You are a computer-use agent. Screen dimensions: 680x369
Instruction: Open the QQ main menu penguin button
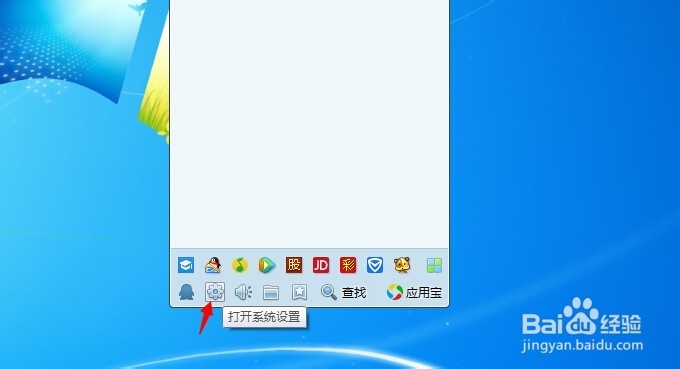(x=186, y=292)
